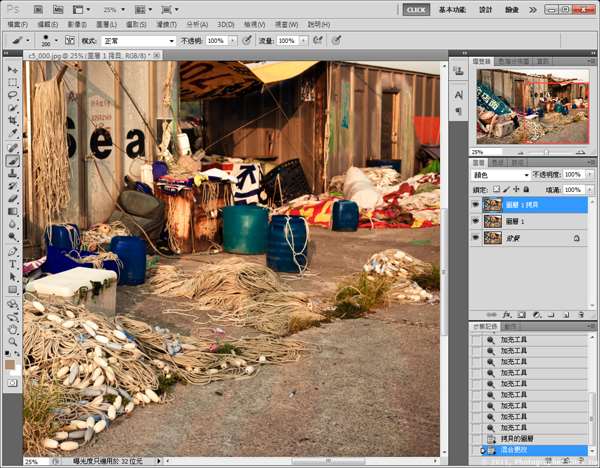Image resolution: width=600 pixels, height=468 pixels.
Task: Open the '檔案(F)' File menu
Action: pyautogui.click(x=18, y=24)
